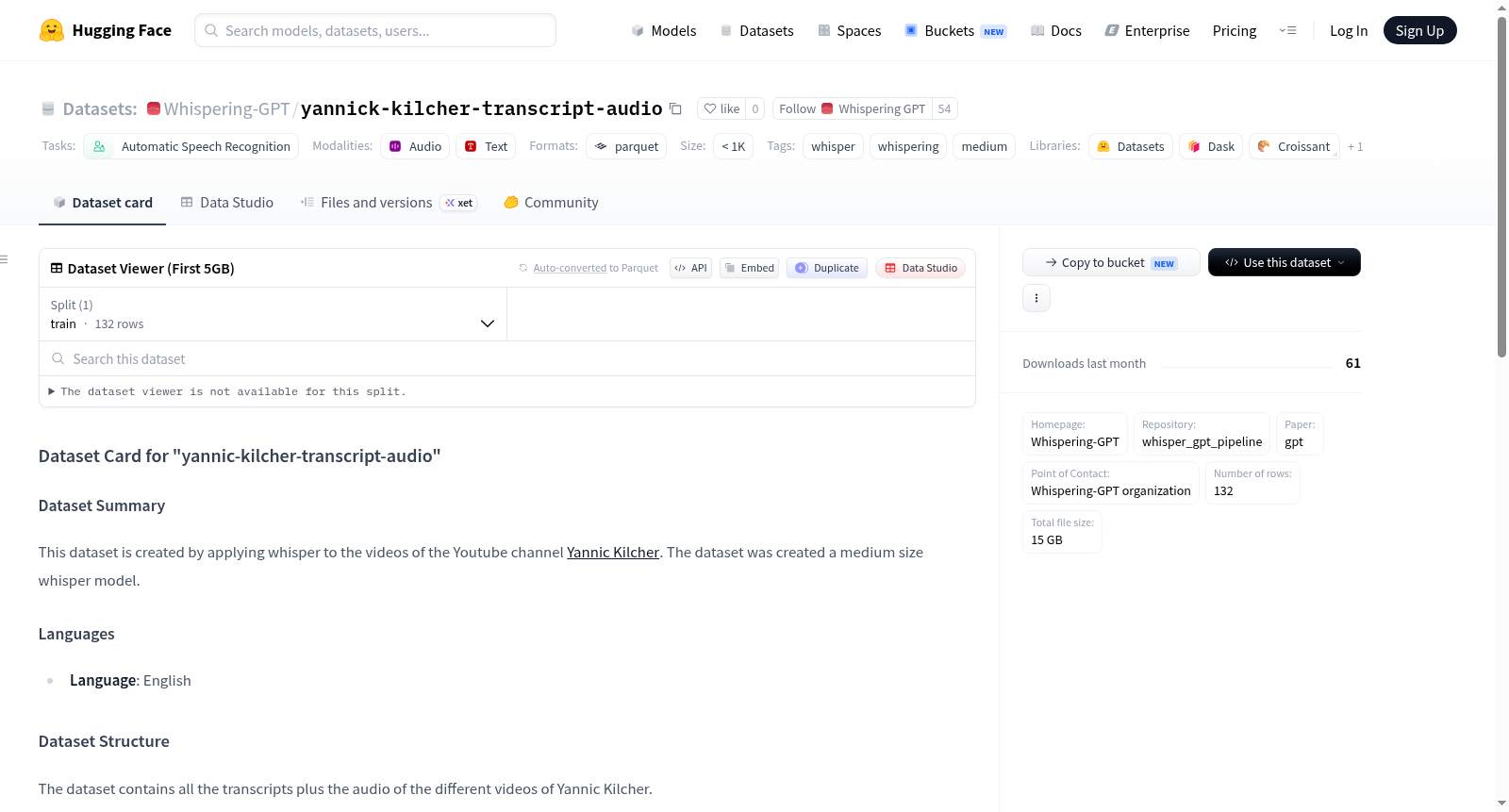Copy dataset name with clipboard icon
The image size is (1509, 812).
coord(675,108)
